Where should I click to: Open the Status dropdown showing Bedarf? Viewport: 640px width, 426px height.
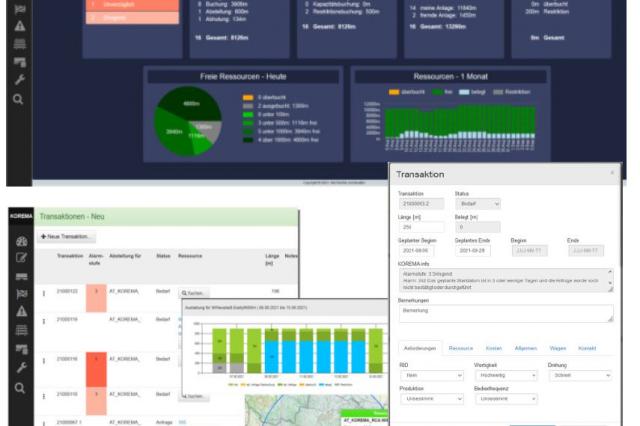click(477, 203)
